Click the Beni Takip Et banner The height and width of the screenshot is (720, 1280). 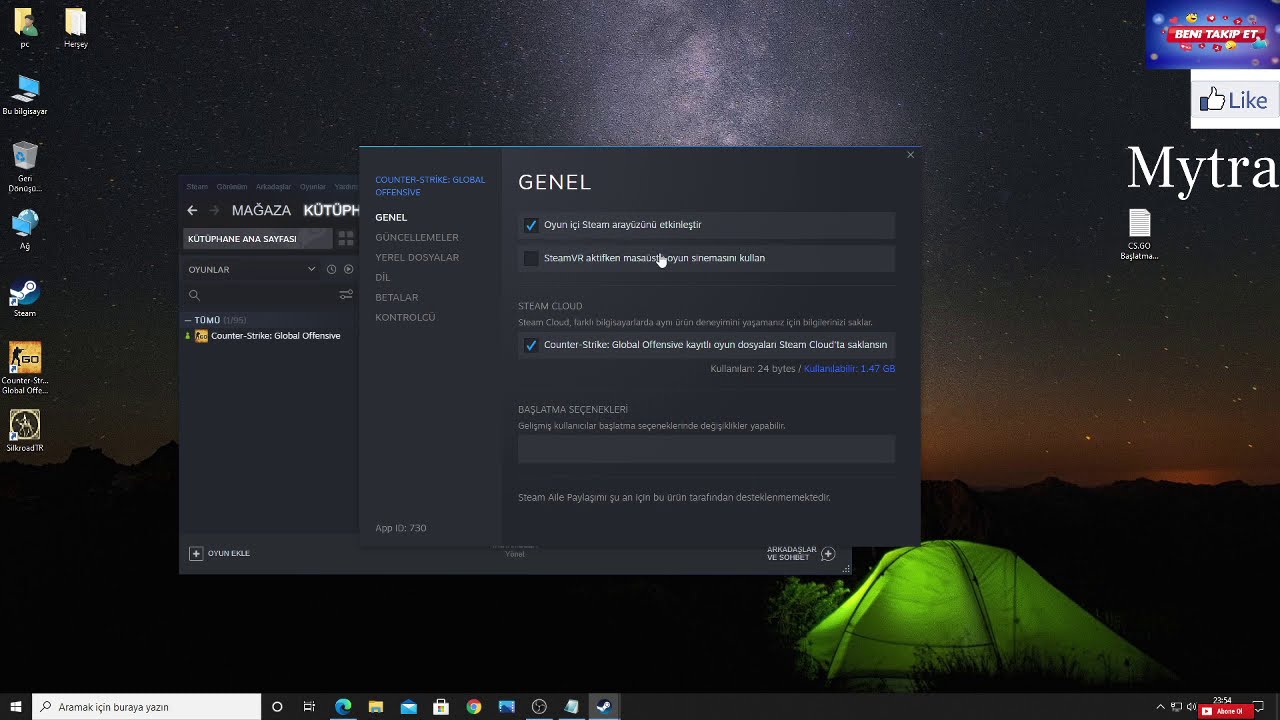click(1213, 34)
